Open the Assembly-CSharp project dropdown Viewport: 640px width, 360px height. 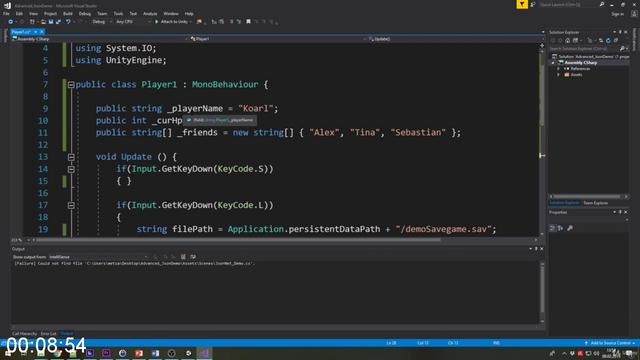coord(99,39)
